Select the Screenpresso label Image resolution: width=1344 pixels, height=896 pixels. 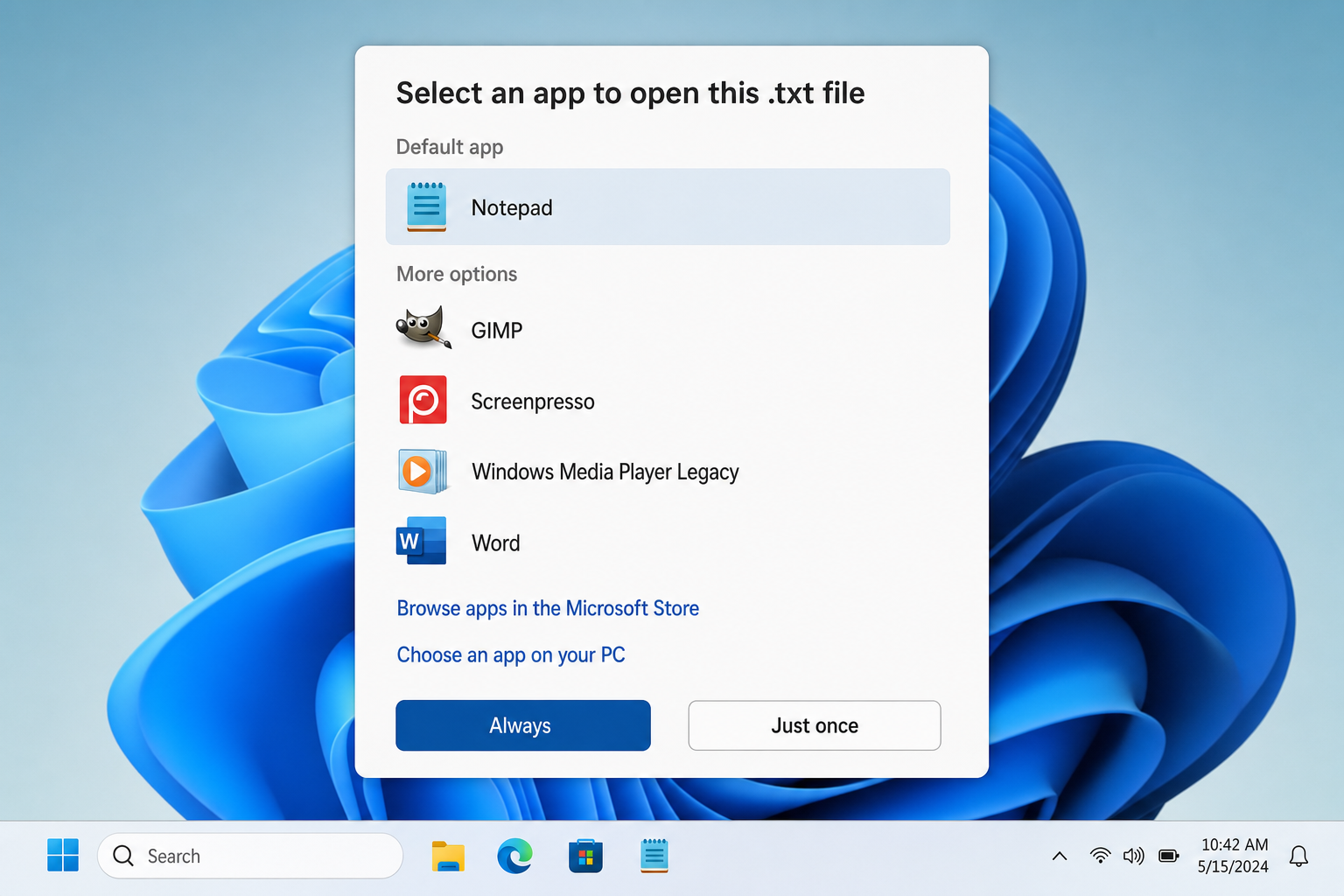(x=533, y=402)
